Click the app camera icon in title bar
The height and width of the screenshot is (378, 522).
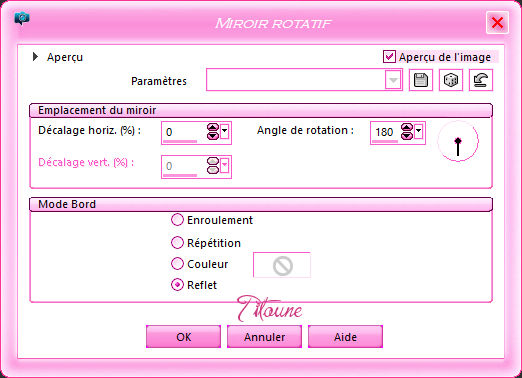[x=22, y=18]
